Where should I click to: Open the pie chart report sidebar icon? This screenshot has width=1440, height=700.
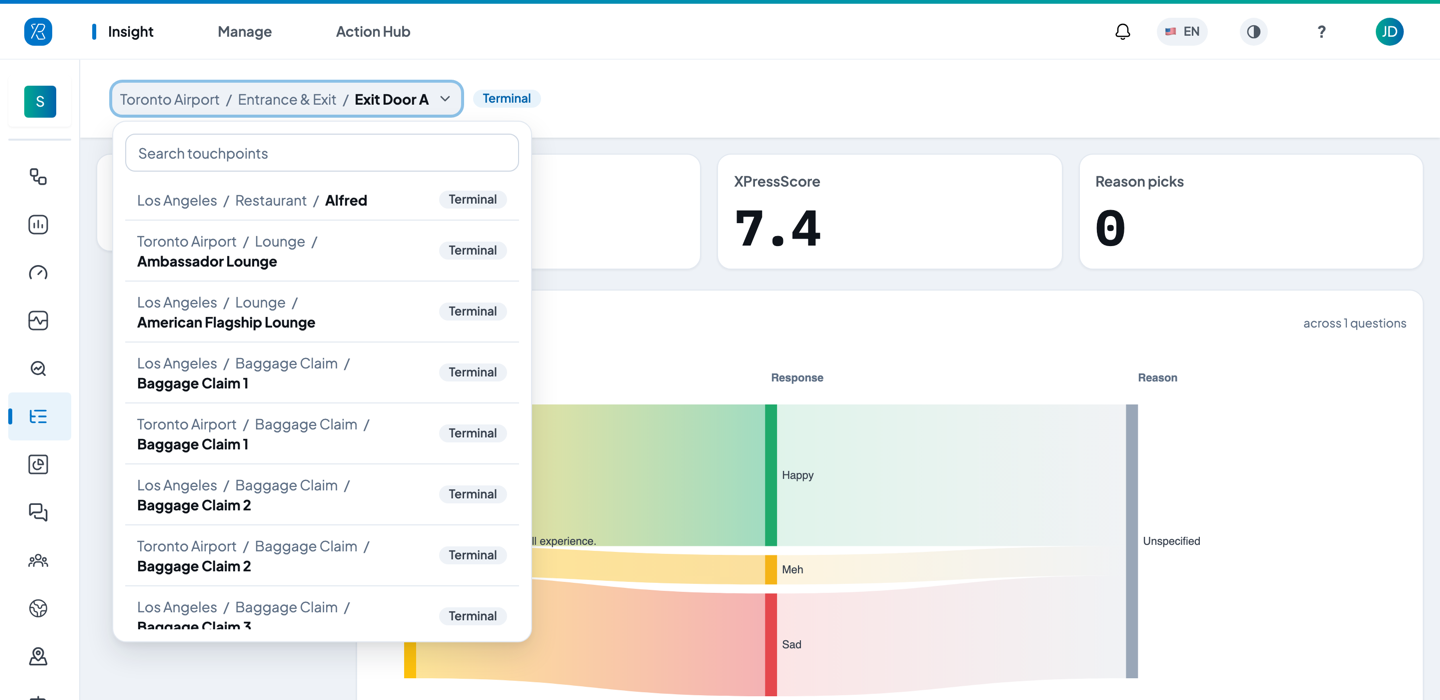tap(38, 465)
